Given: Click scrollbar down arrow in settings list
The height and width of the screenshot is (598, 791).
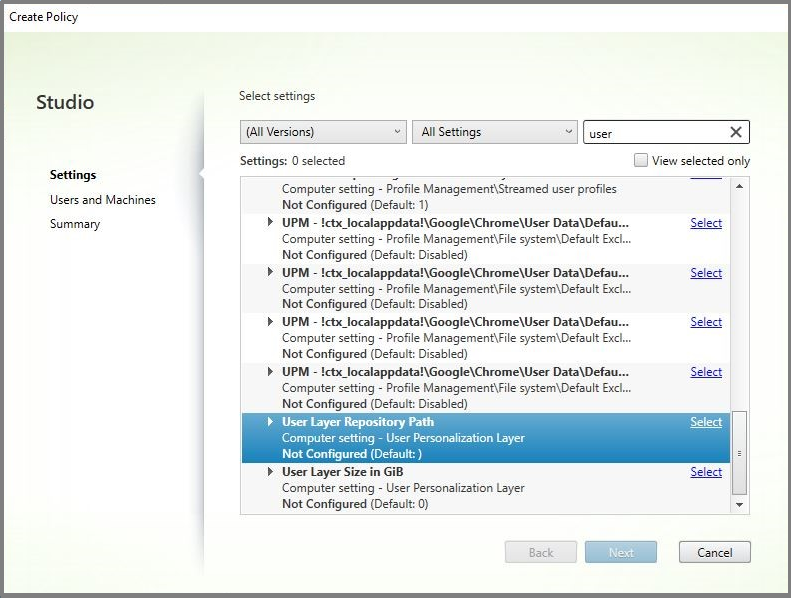Looking at the screenshot, I should 740,505.
